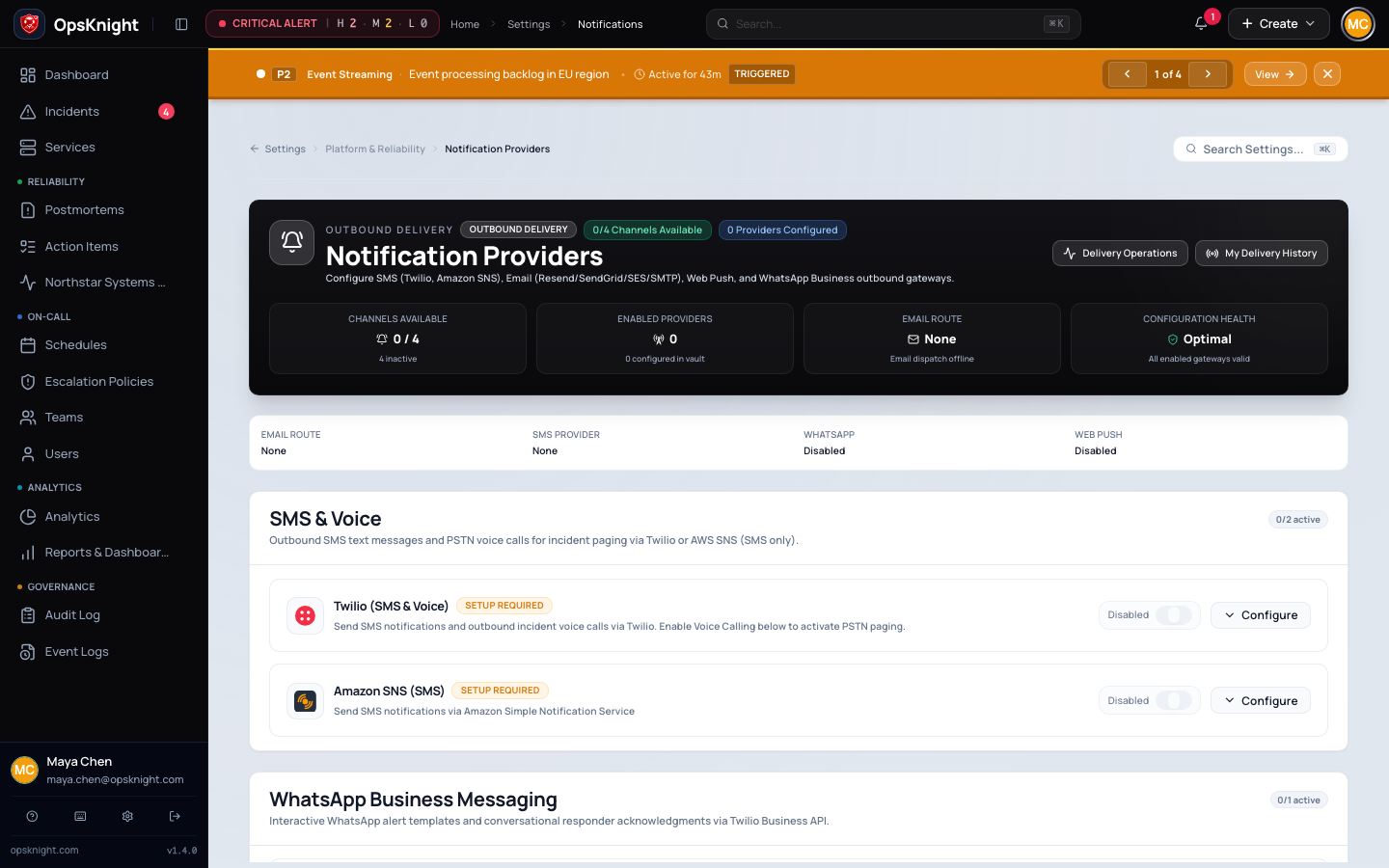Click the Delivery Operations button
The height and width of the screenshot is (868, 1389).
point(1120,253)
